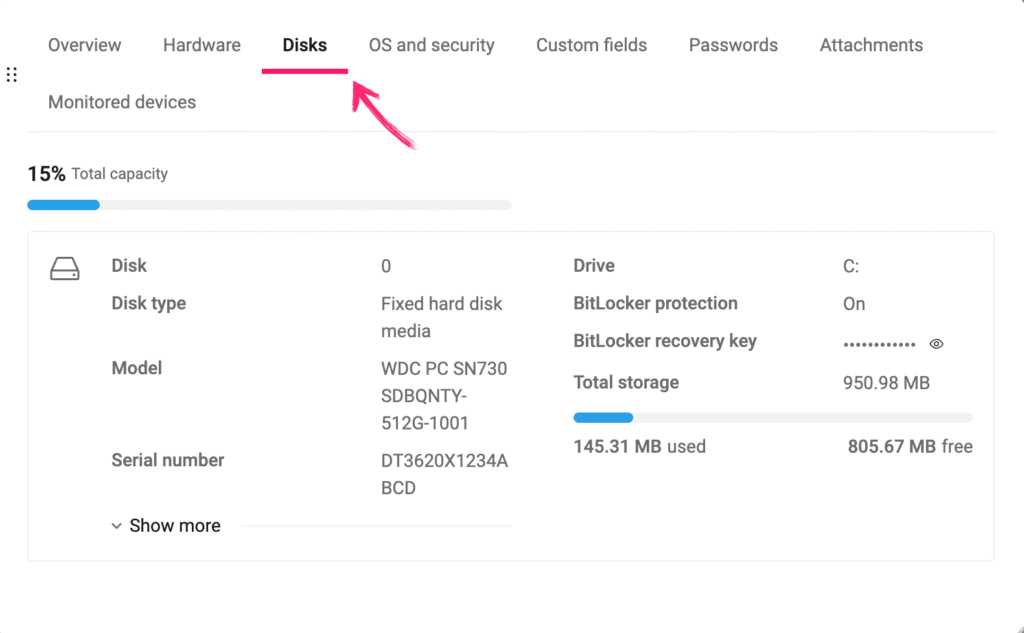Select the Disks tab

pyautogui.click(x=305, y=45)
